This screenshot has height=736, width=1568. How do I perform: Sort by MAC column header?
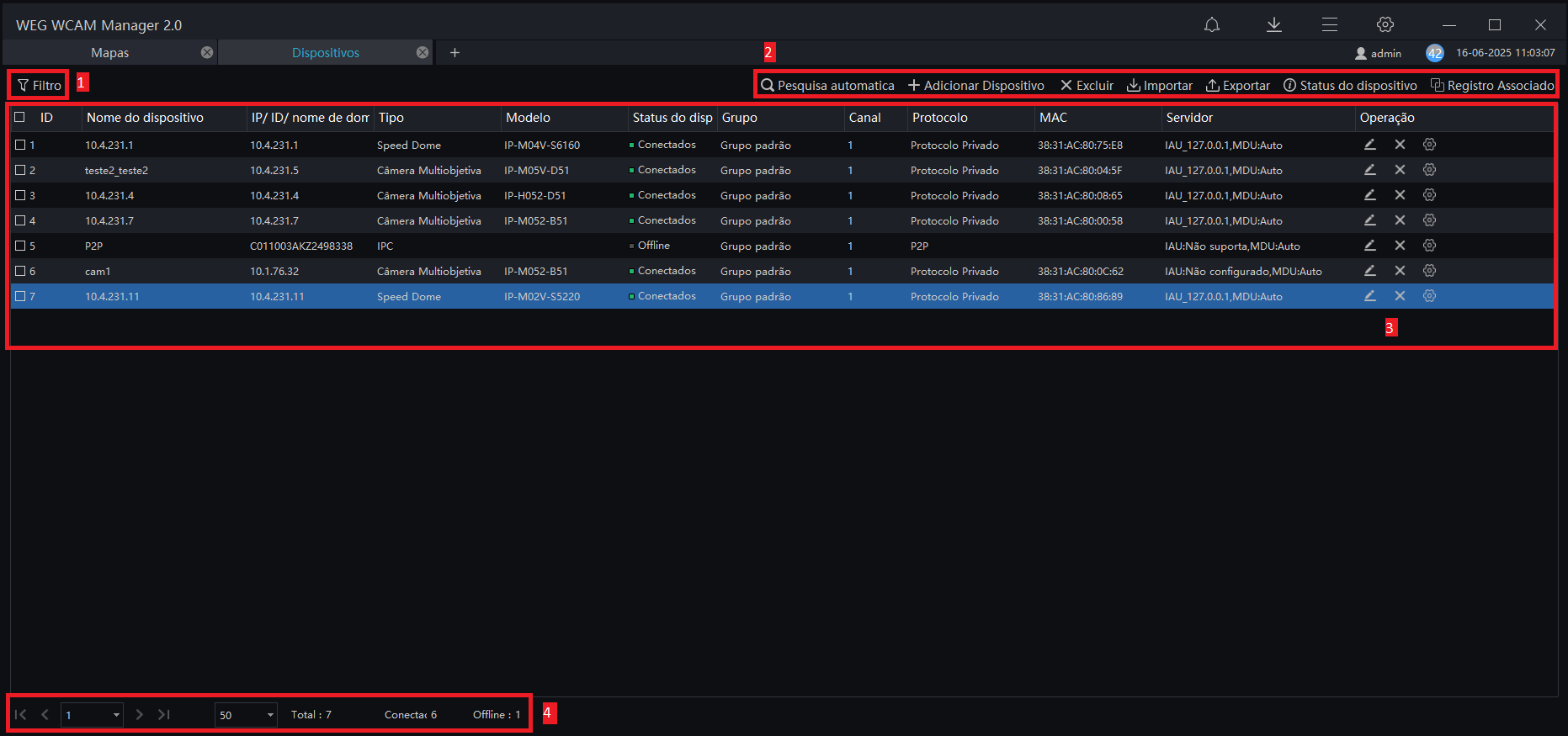(1098, 118)
